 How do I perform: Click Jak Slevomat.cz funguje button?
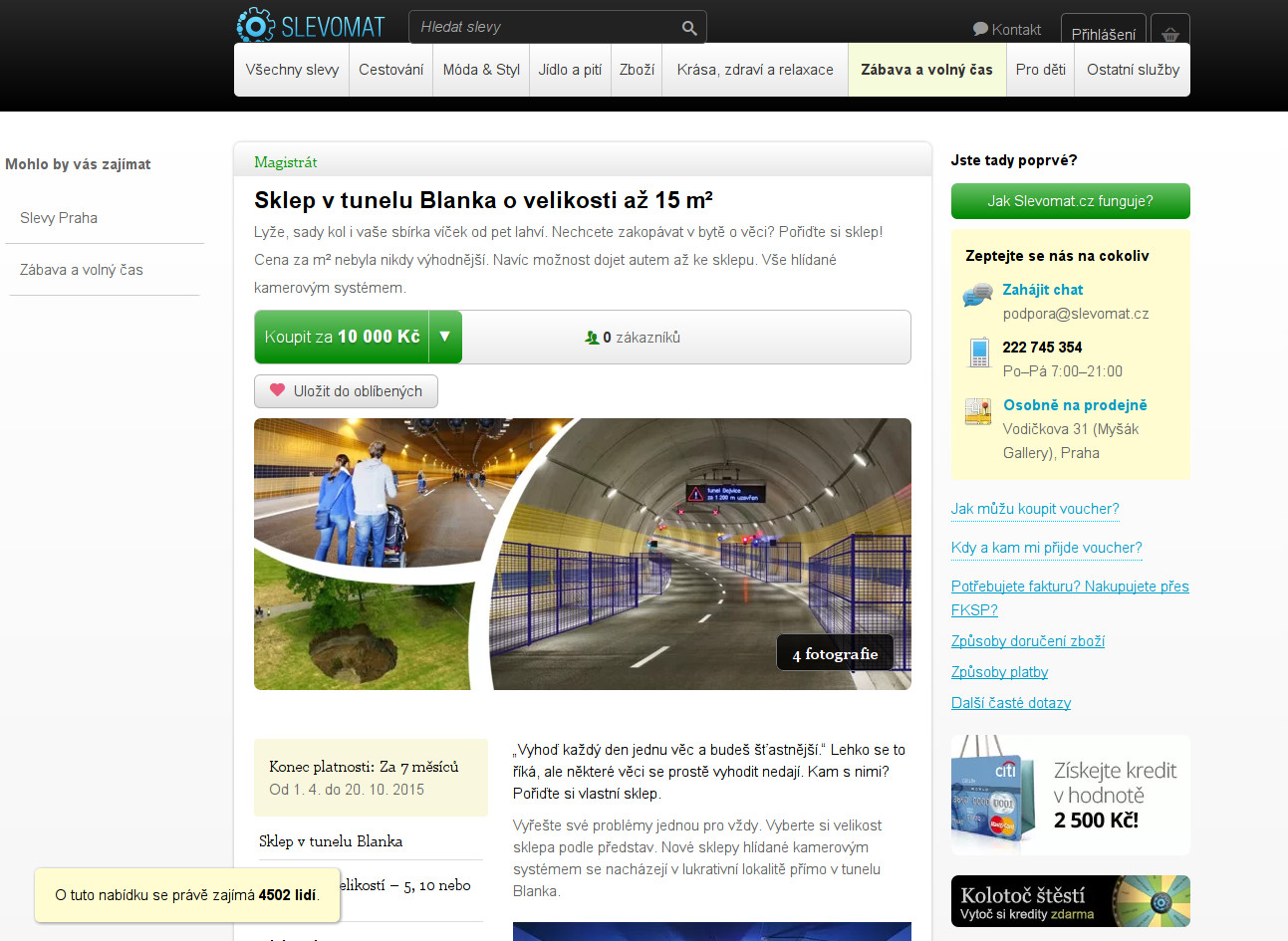coord(1070,201)
